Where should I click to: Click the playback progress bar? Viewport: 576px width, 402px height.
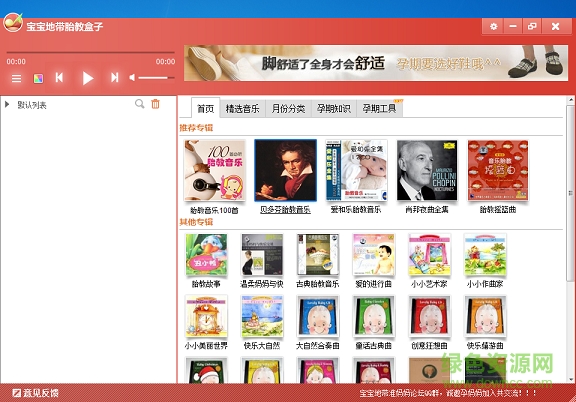click(x=90, y=53)
